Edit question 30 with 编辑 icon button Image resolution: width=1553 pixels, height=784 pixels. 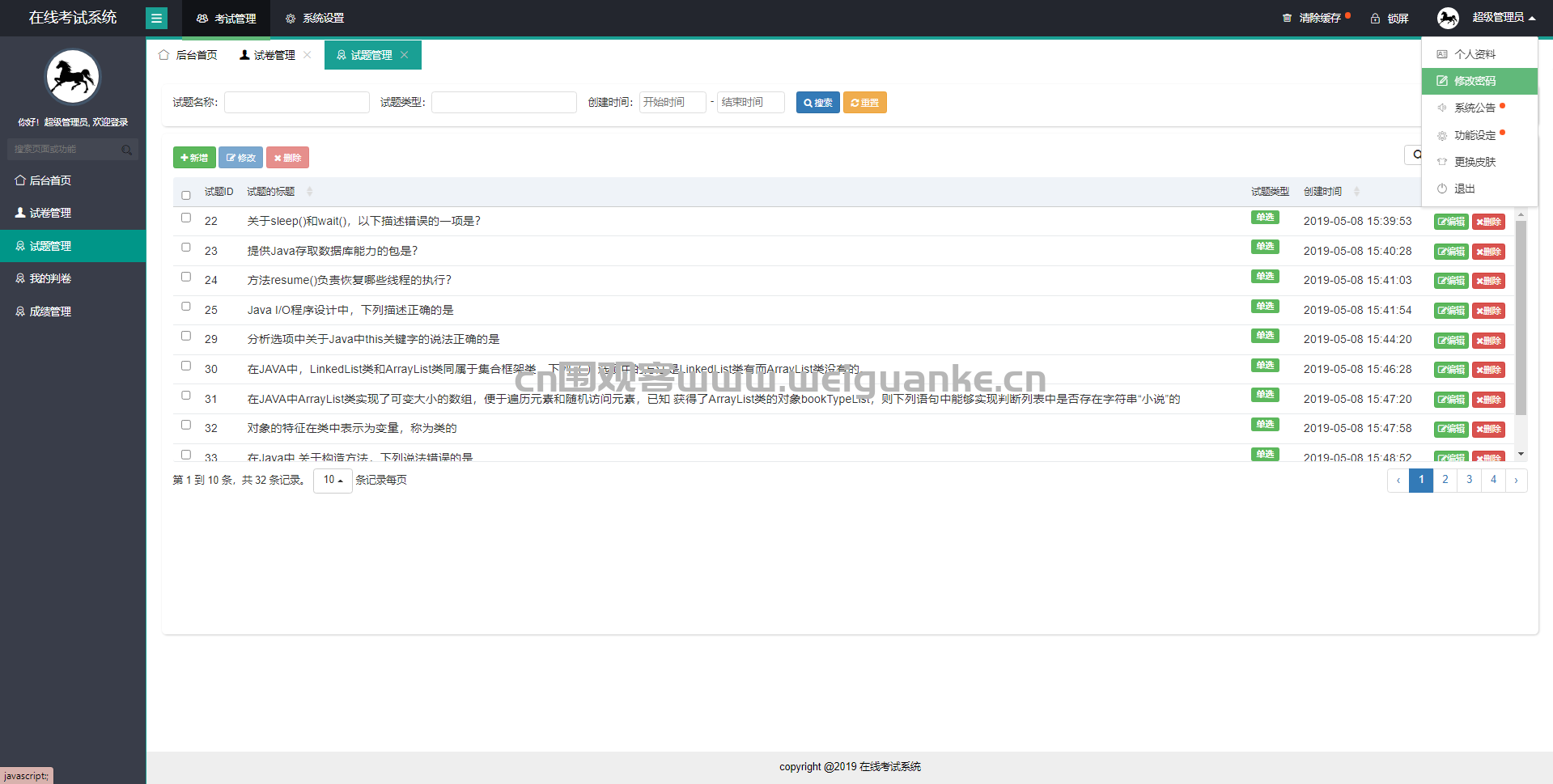(x=1451, y=370)
